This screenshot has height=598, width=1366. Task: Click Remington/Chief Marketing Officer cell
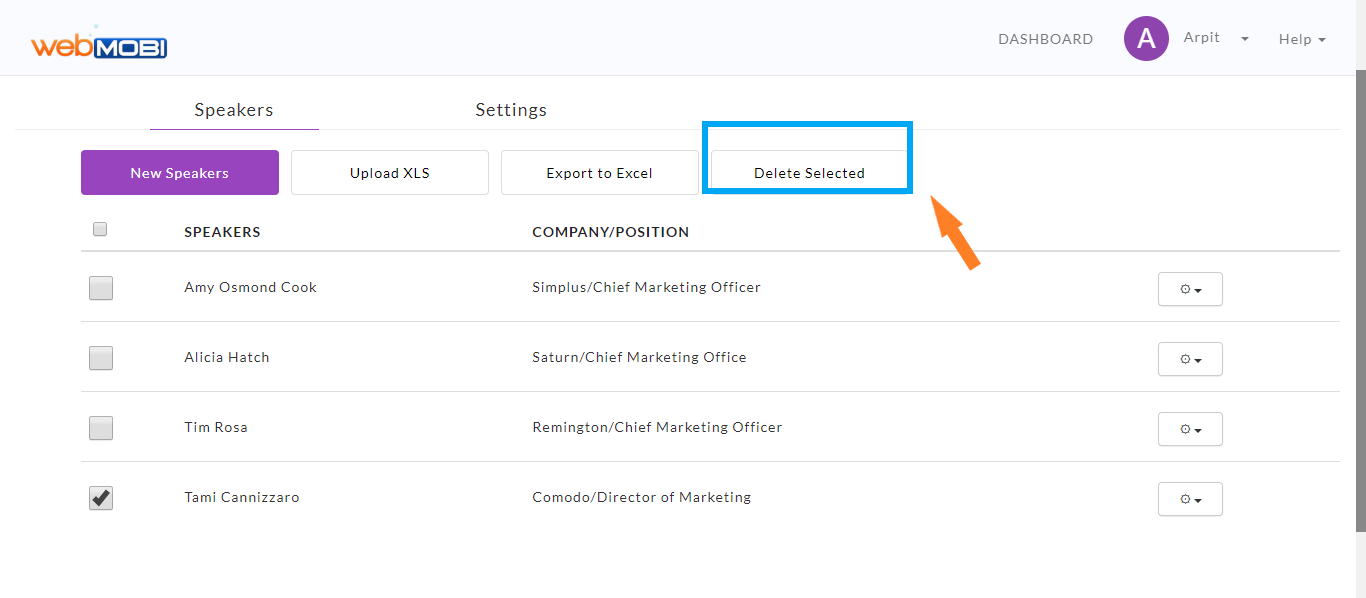tap(657, 427)
